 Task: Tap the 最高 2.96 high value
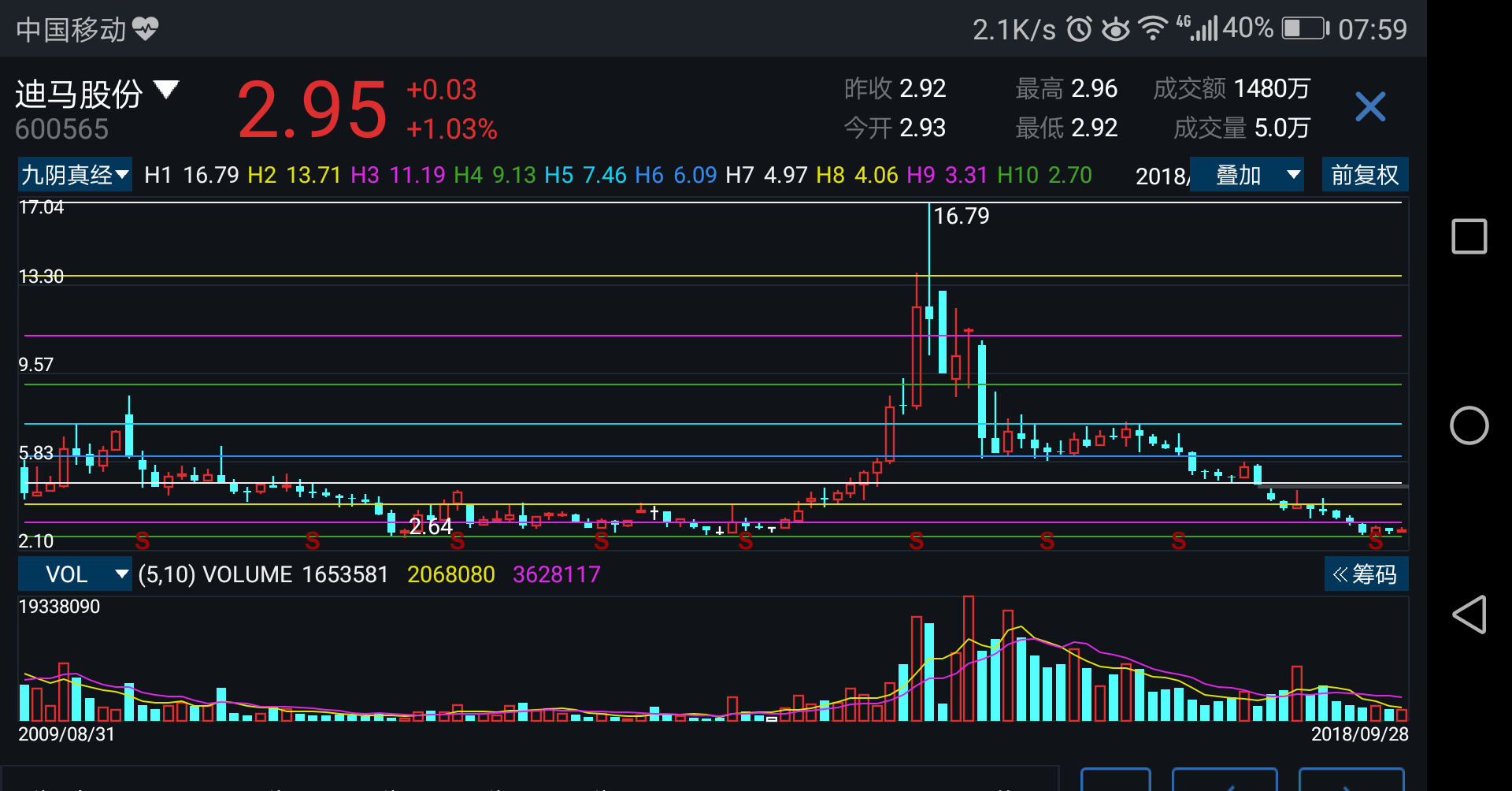(1066, 88)
